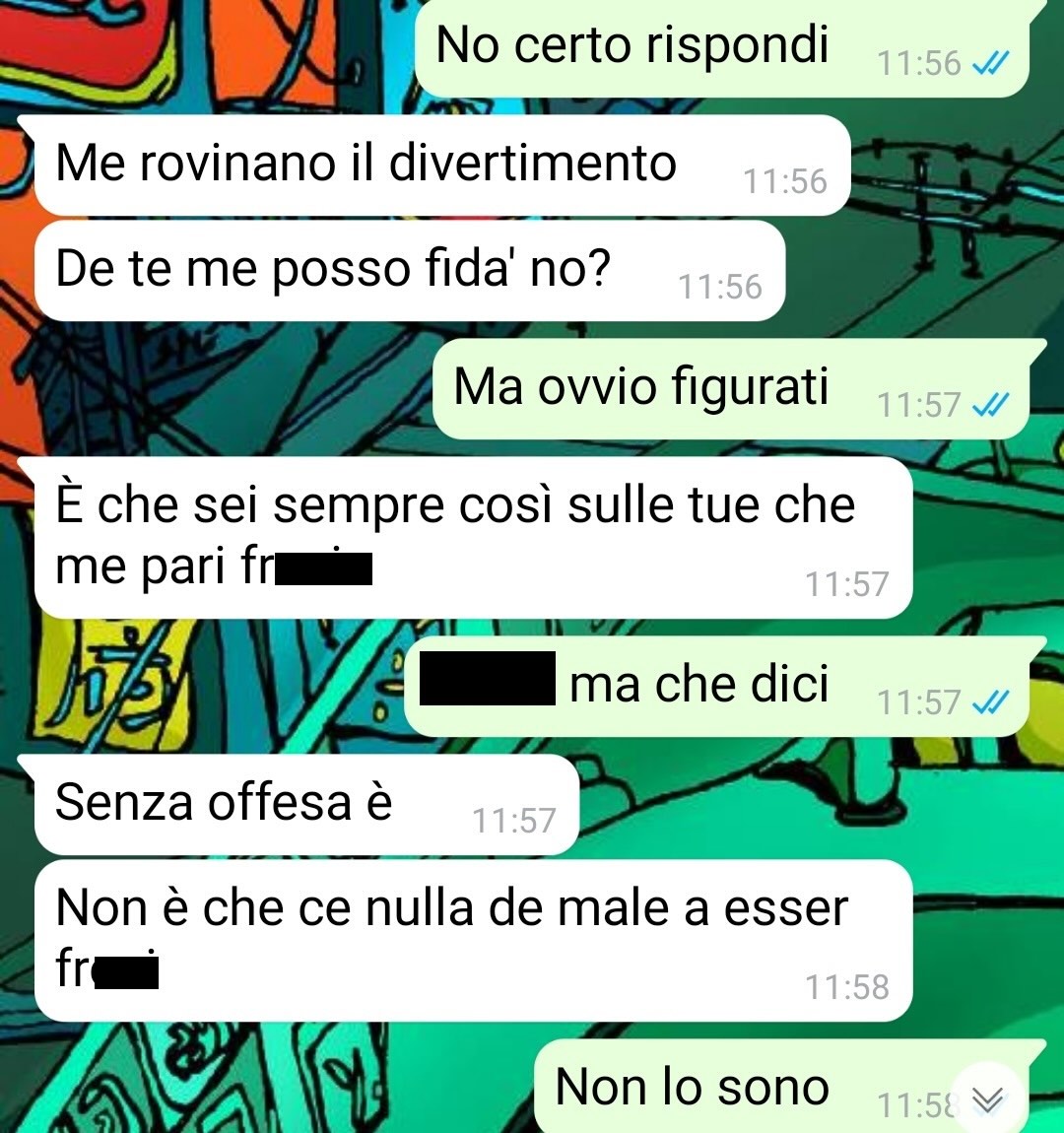
Task: Select the 'Senza offesa è' received message
Action: 306,805
